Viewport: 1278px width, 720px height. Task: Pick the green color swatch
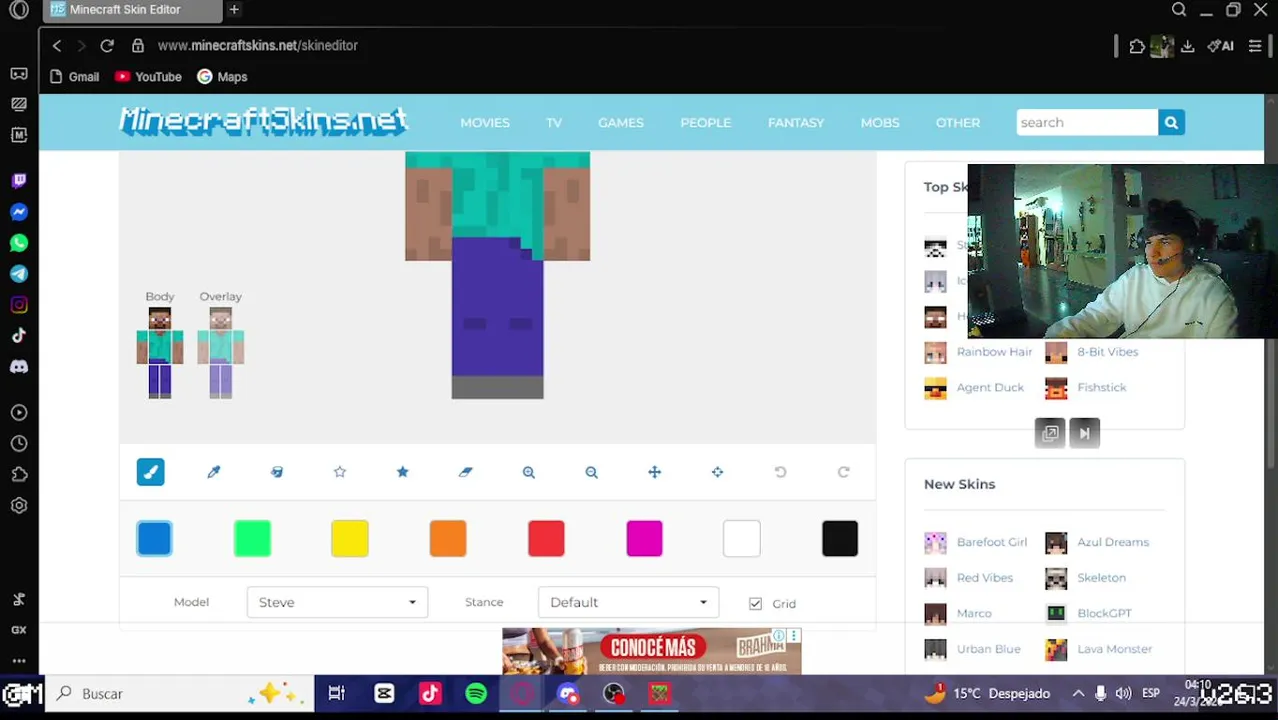(252, 539)
